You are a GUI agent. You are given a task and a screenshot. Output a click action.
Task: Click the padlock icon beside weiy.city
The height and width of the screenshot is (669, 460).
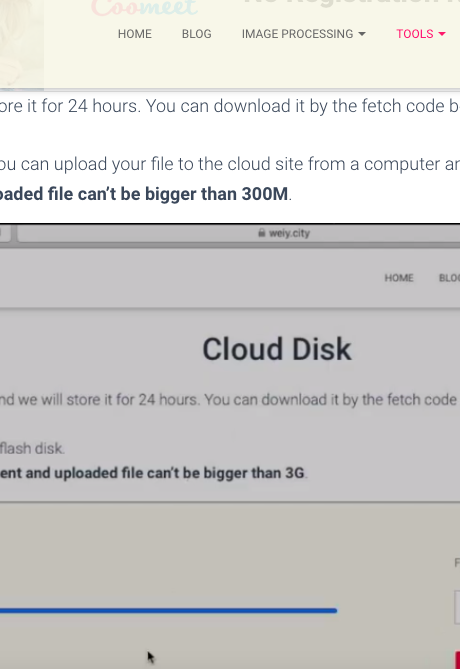coord(262,233)
